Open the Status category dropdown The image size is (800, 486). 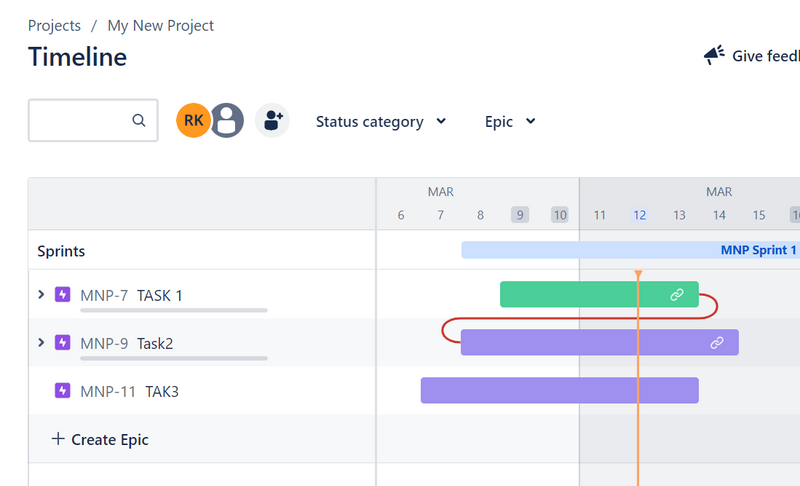click(x=381, y=122)
